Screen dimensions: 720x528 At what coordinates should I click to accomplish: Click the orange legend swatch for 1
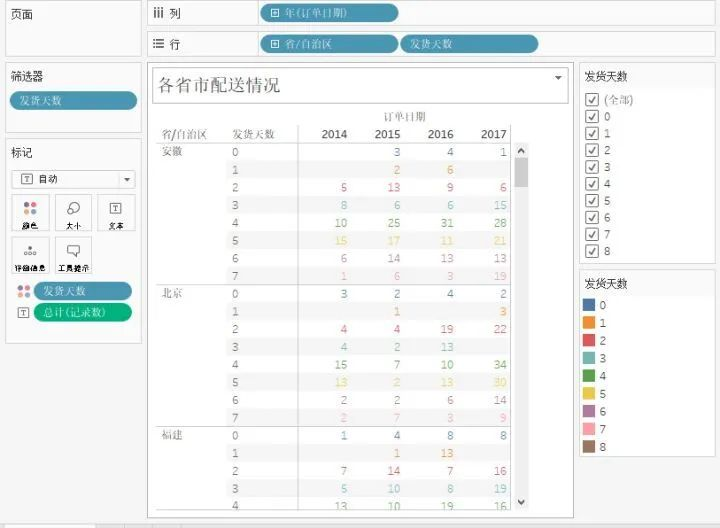coord(589,323)
